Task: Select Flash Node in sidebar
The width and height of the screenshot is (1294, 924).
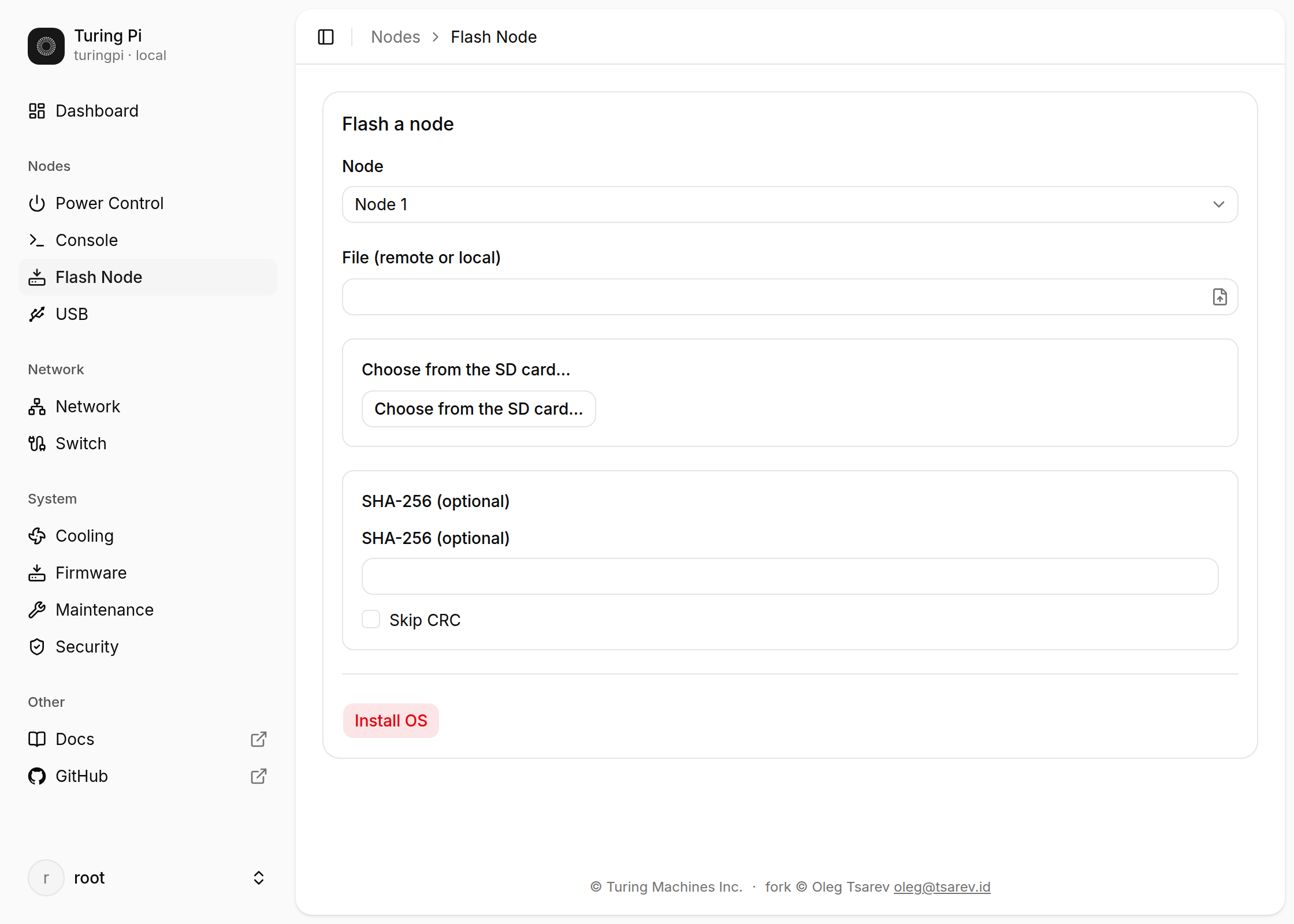Action: pyautogui.click(x=148, y=277)
